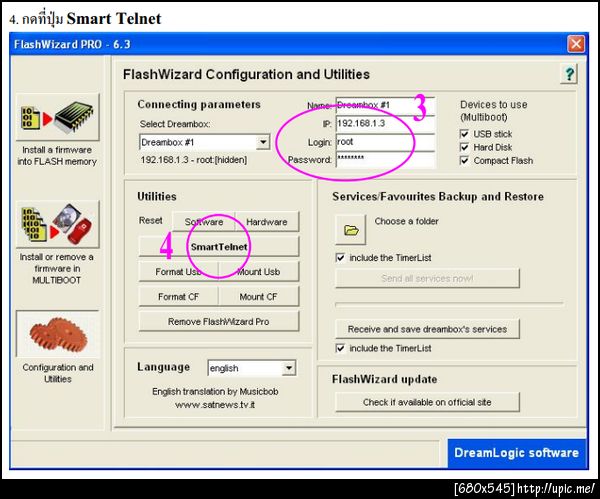Click the help question mark icon
This screenshot has width=600, height=499.
click(x=569, y=73)
